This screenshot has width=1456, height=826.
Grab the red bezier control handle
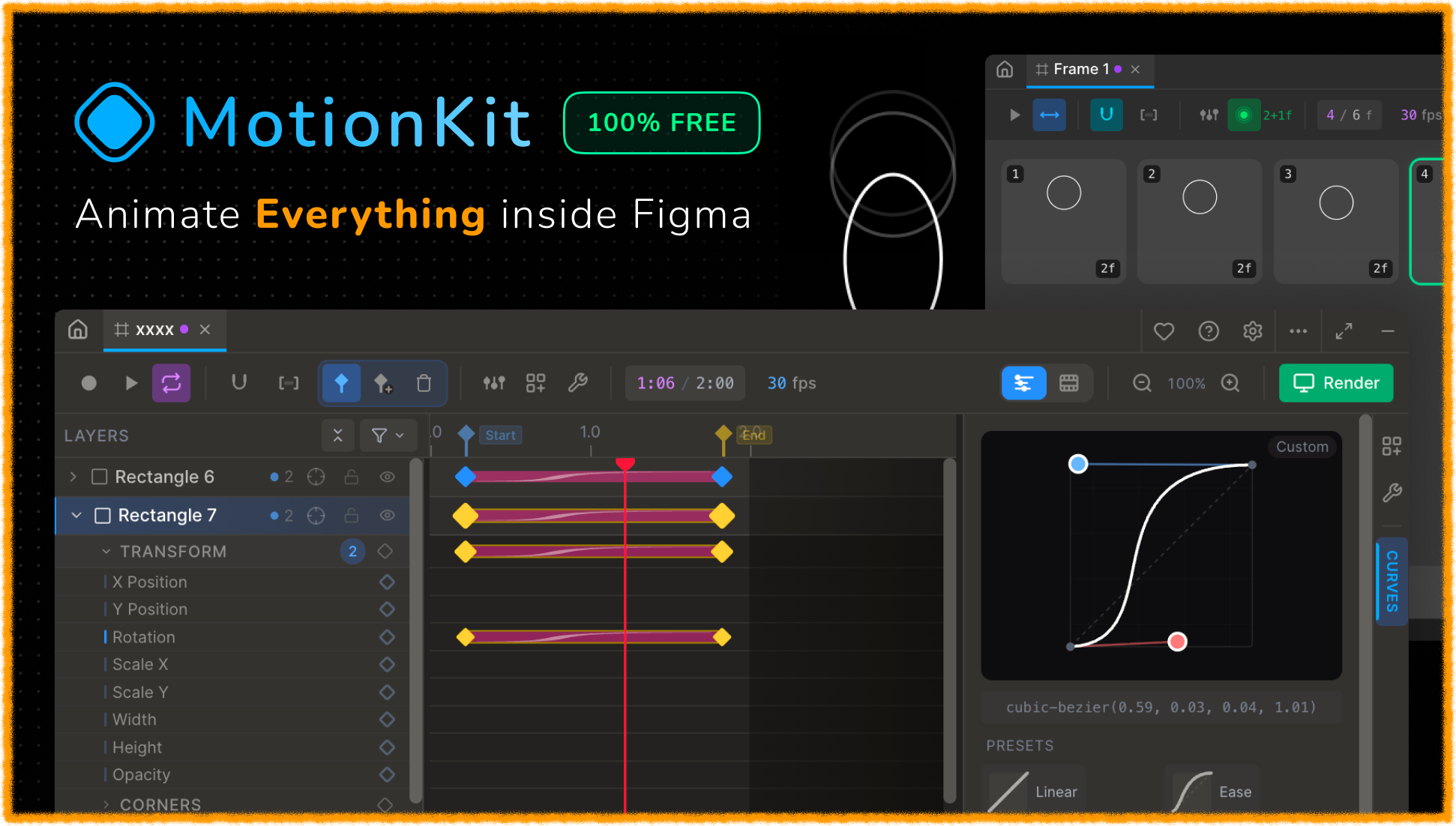click(x=1178, y=642)
